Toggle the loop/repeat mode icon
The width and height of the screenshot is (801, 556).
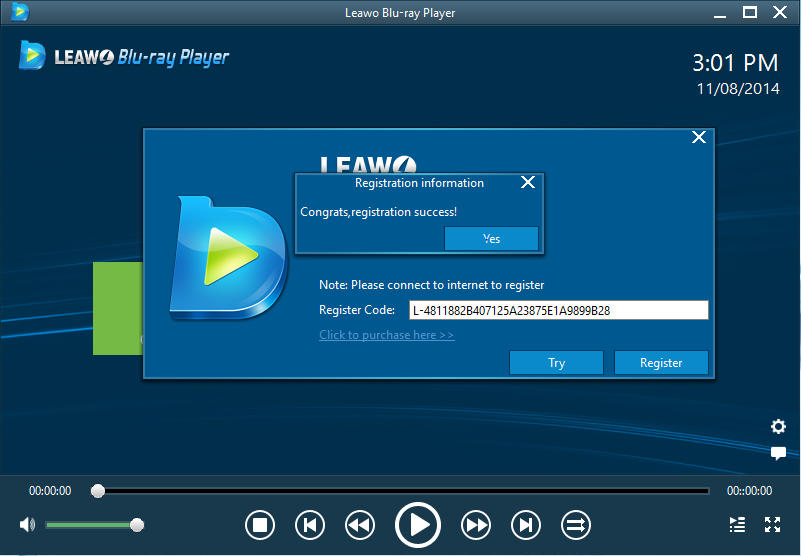pos(576,525)
